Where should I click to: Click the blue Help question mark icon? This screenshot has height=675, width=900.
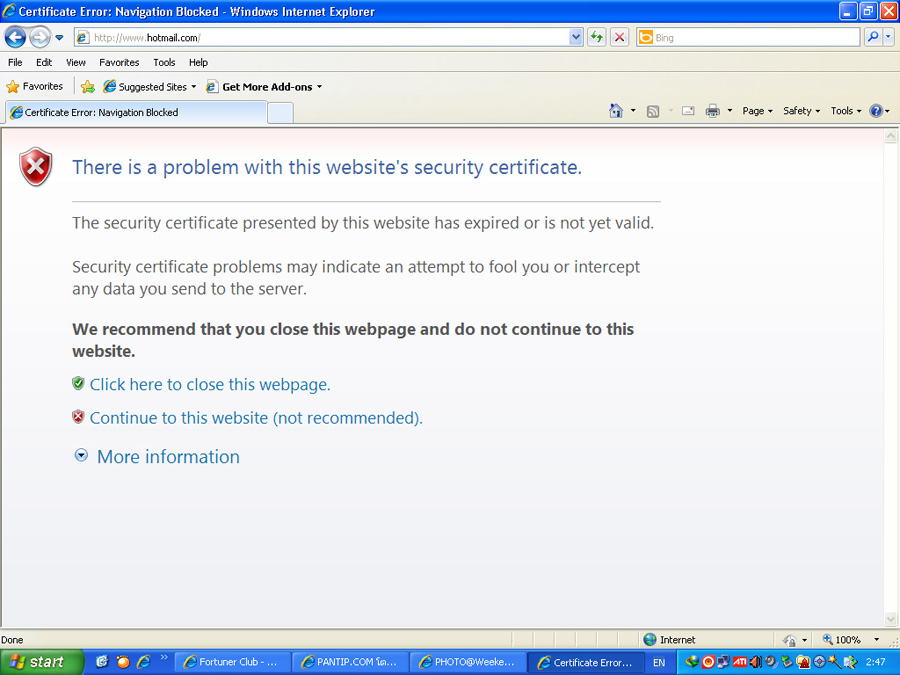(876, 111)
